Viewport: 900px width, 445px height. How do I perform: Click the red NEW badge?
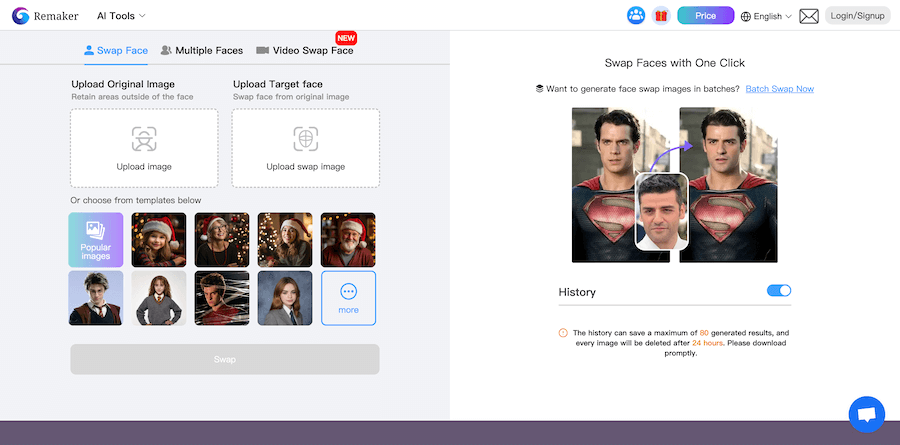346,38
